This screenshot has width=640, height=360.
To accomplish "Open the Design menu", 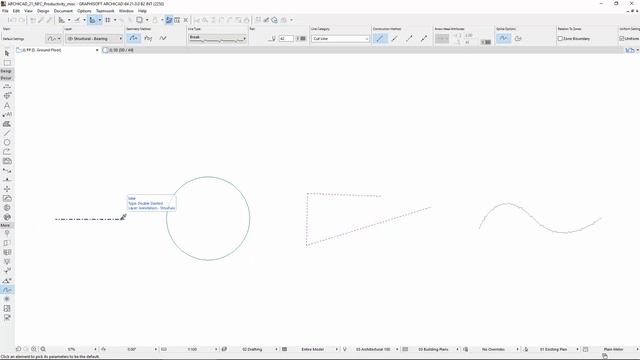I will (43, 11).
